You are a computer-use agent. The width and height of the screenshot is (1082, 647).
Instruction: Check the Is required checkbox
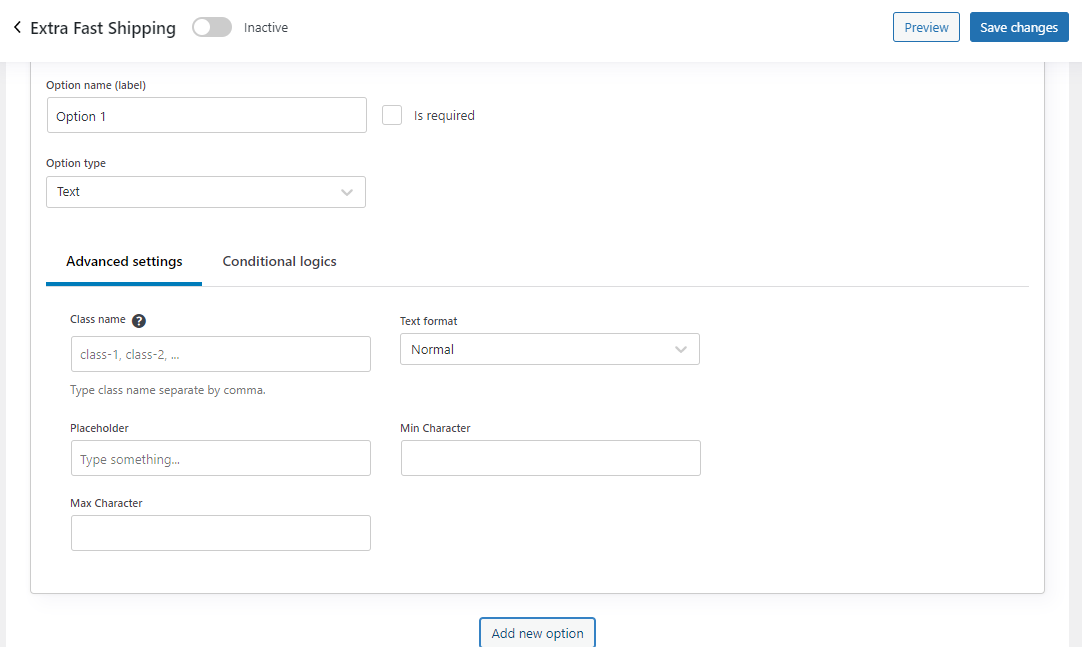[x=392, y=115]
